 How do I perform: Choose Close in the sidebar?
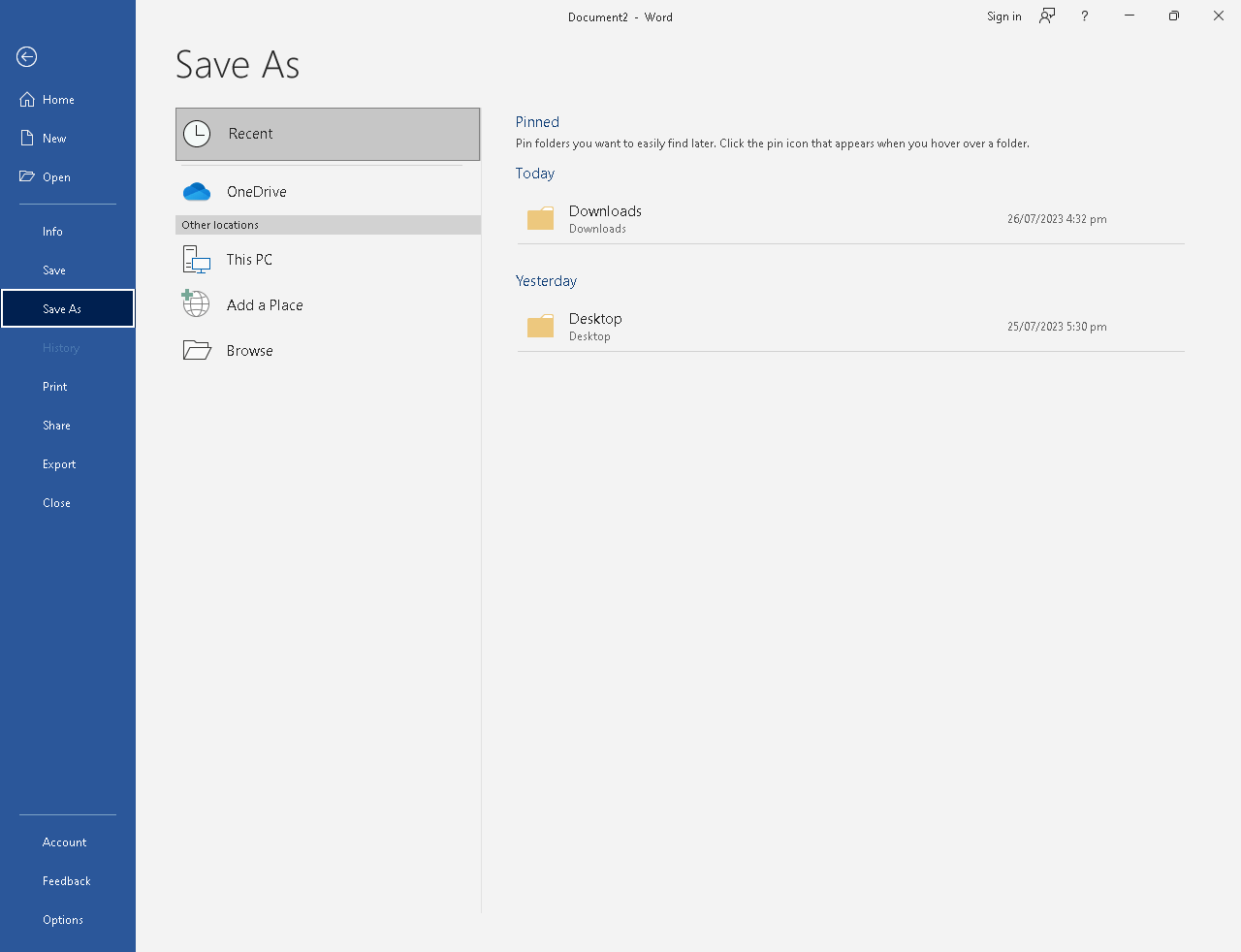click(x=68, y=503)
